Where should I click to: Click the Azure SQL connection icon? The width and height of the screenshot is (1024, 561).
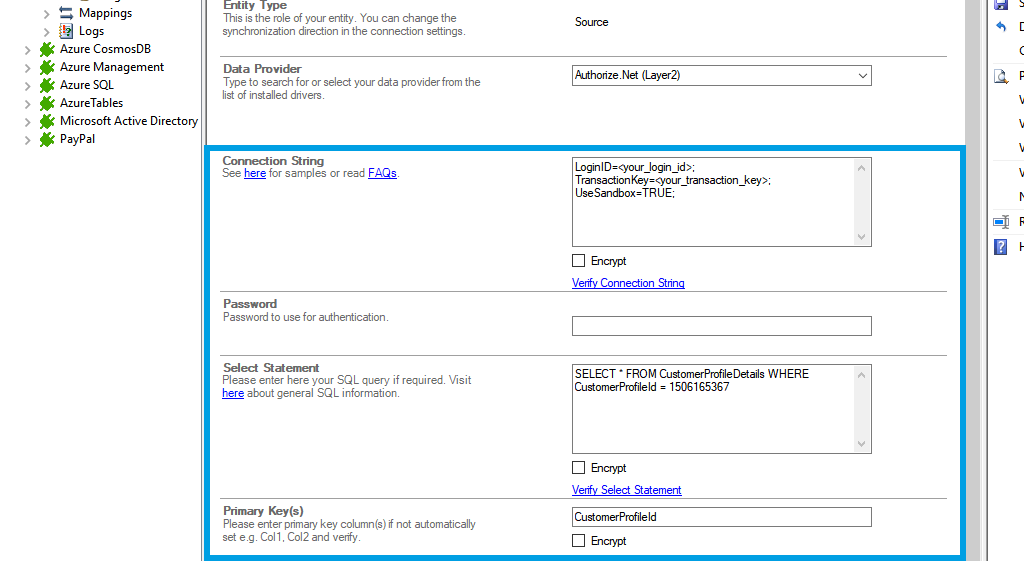(47, 85)
